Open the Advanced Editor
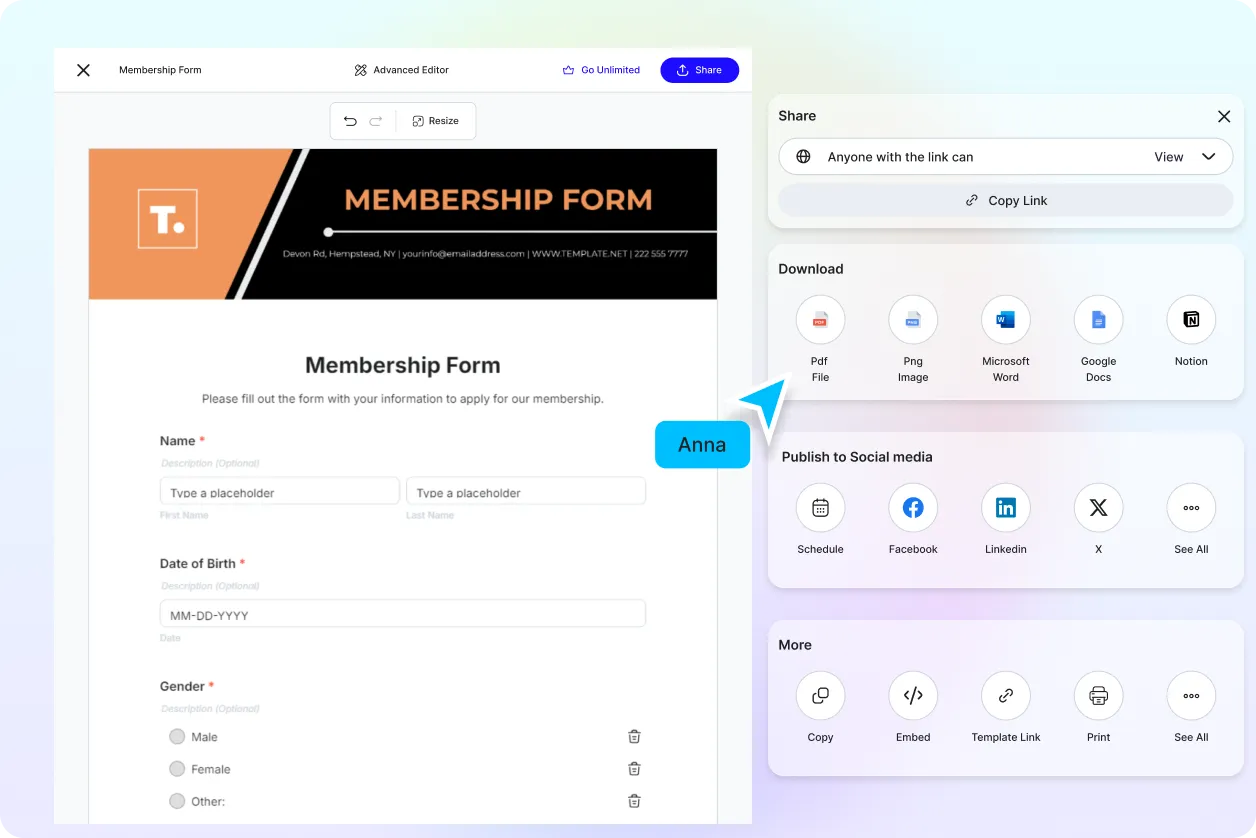Image resolution: width=1256 pixels, height=838 pixels. click(x=401, y=70)
